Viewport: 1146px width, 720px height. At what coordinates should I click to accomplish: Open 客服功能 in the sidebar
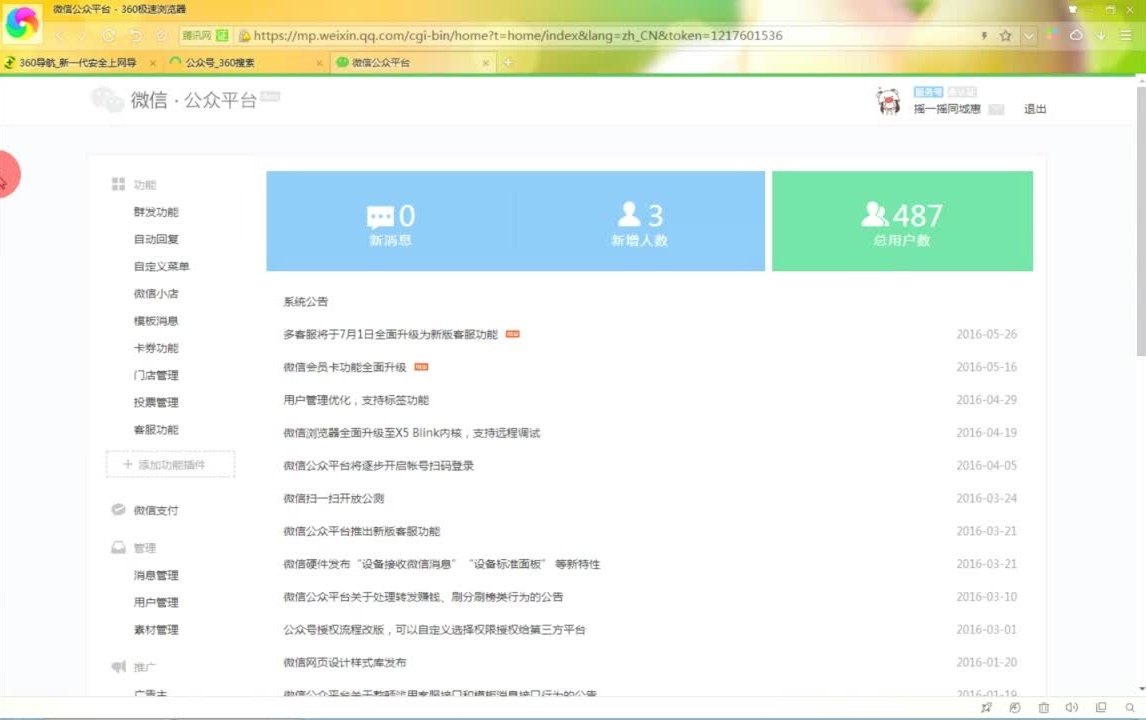click(156, 429)
